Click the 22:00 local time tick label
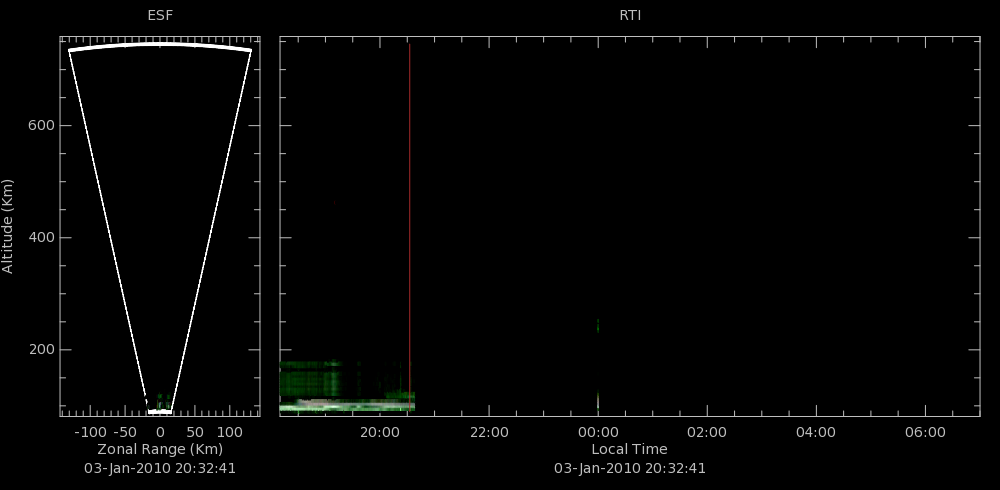The height and width of the screenshot is (490, 1000). click(489, 433)
